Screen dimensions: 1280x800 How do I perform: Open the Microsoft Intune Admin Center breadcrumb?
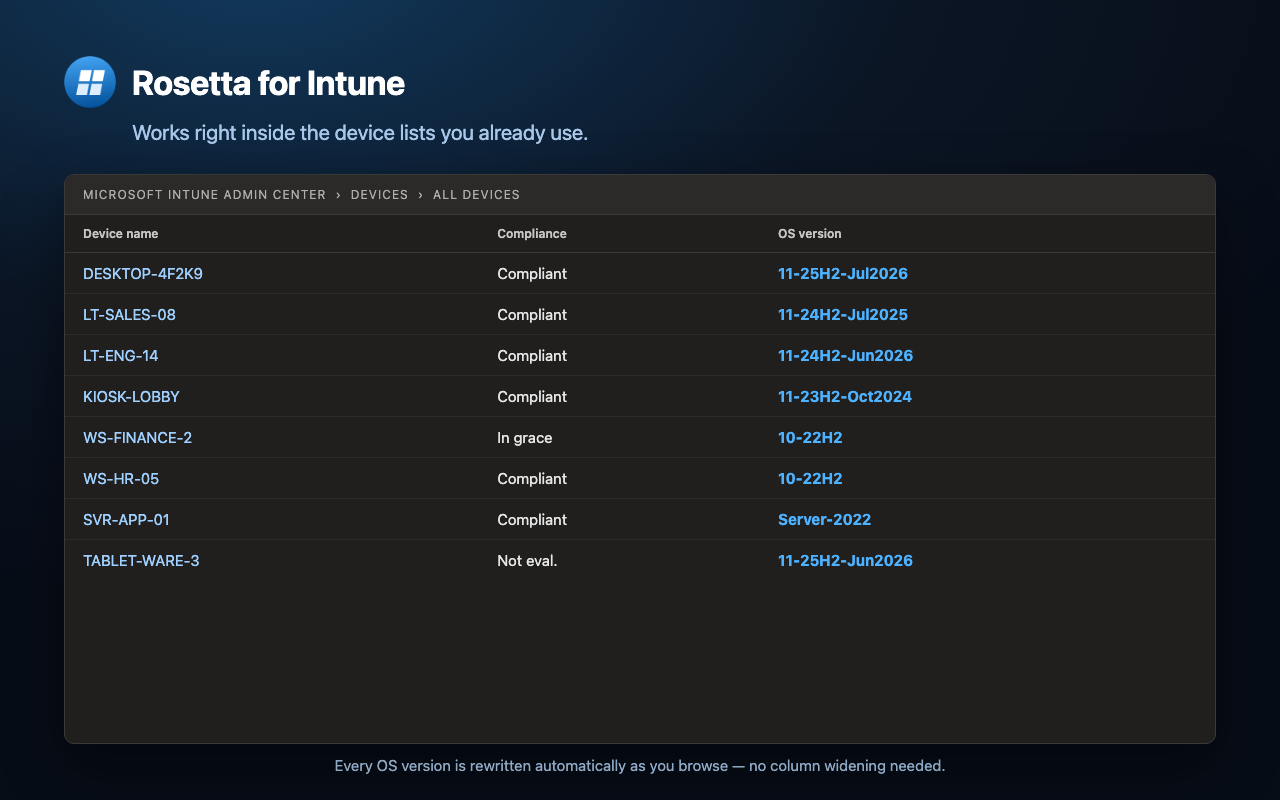(204, 195)
